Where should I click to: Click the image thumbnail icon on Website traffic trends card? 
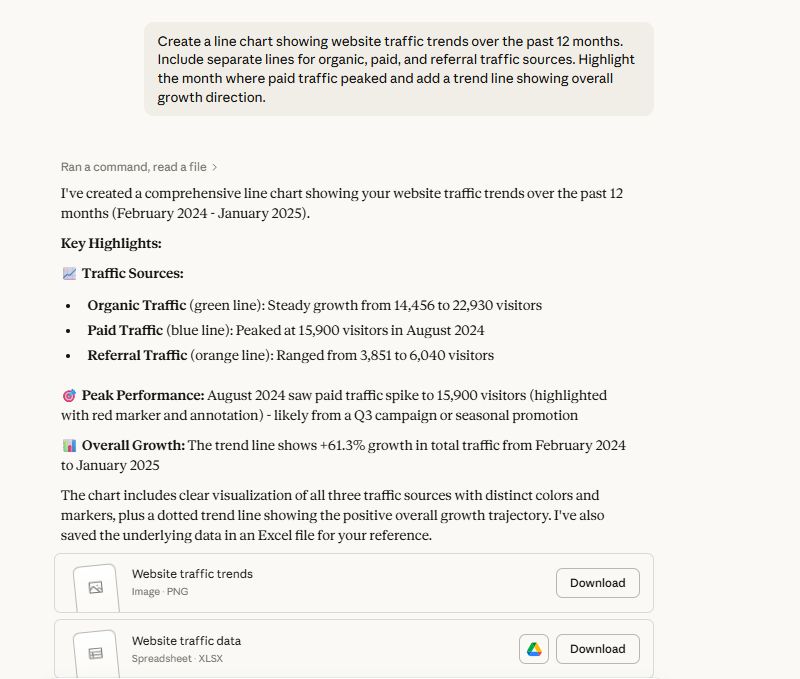pos(94,586)
